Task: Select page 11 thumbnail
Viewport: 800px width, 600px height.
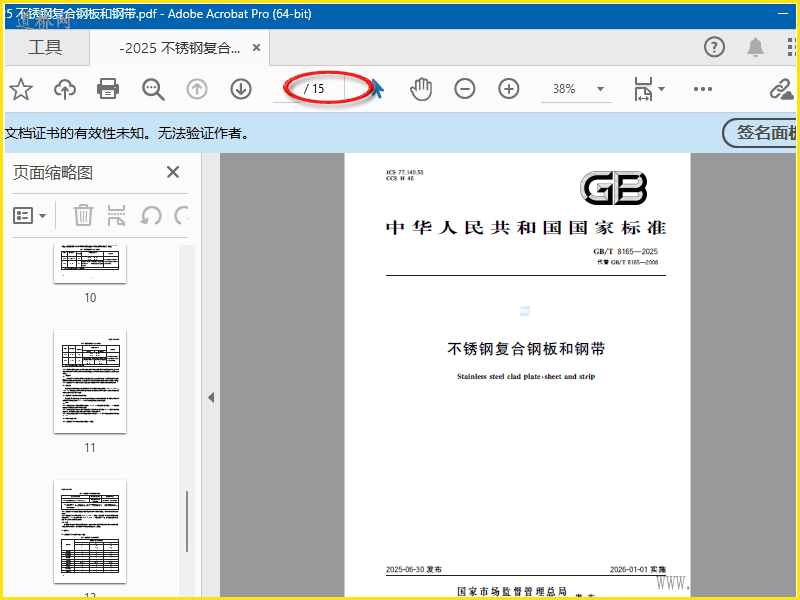Action: point(90,382)
